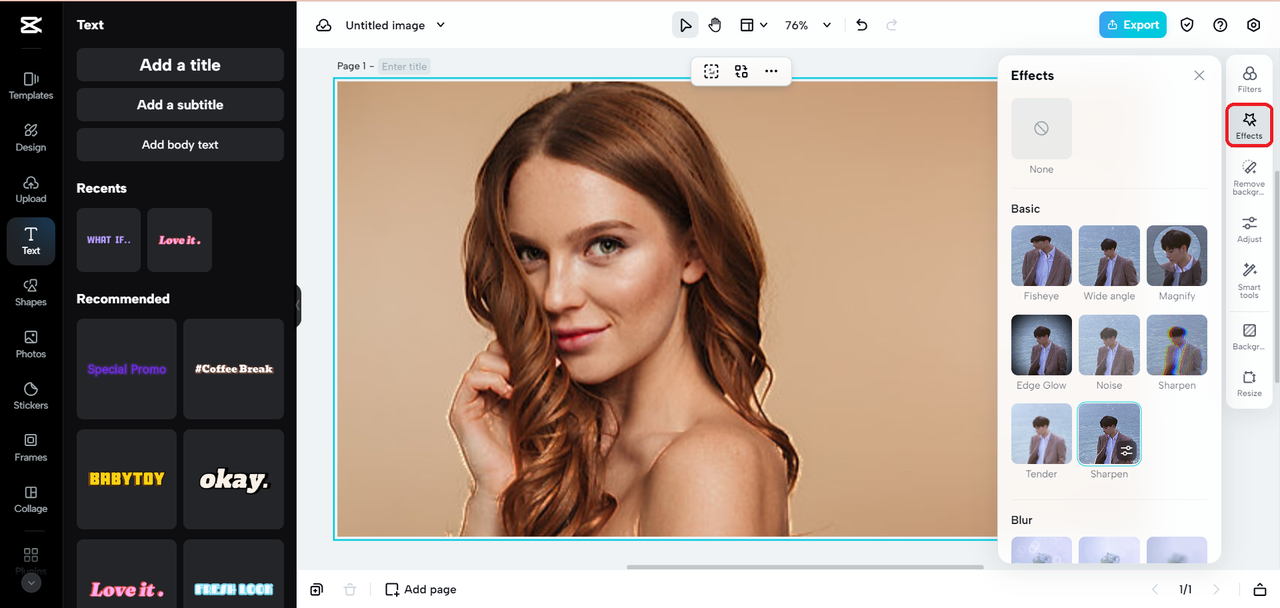Open the help question mark icon
Image resolution: width=1280 pixels, height=608 pixels.
click(1220, 25)
